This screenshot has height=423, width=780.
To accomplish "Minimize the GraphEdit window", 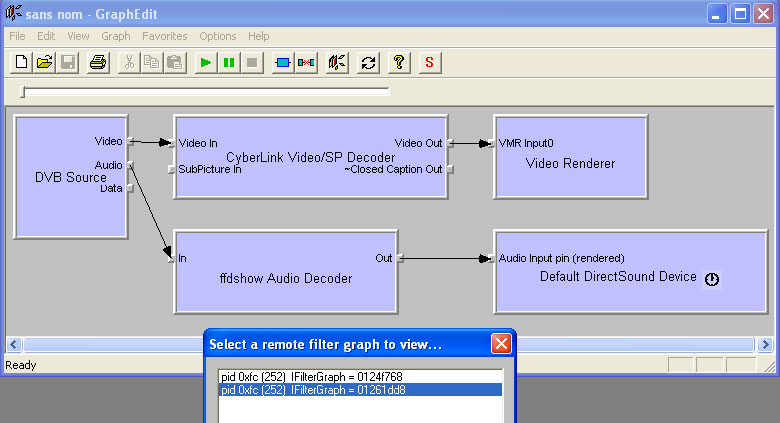I will (716, 14).
